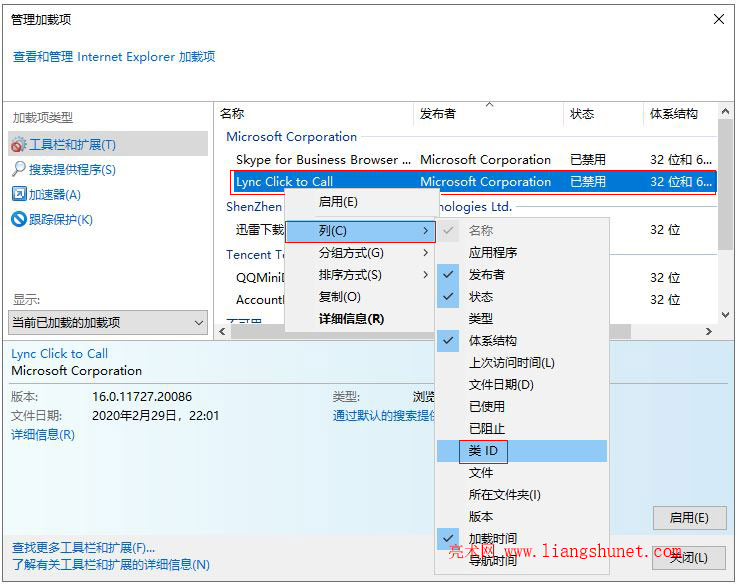
Task: Select 已阻止 in columns submenu
Action: (522, 429)
